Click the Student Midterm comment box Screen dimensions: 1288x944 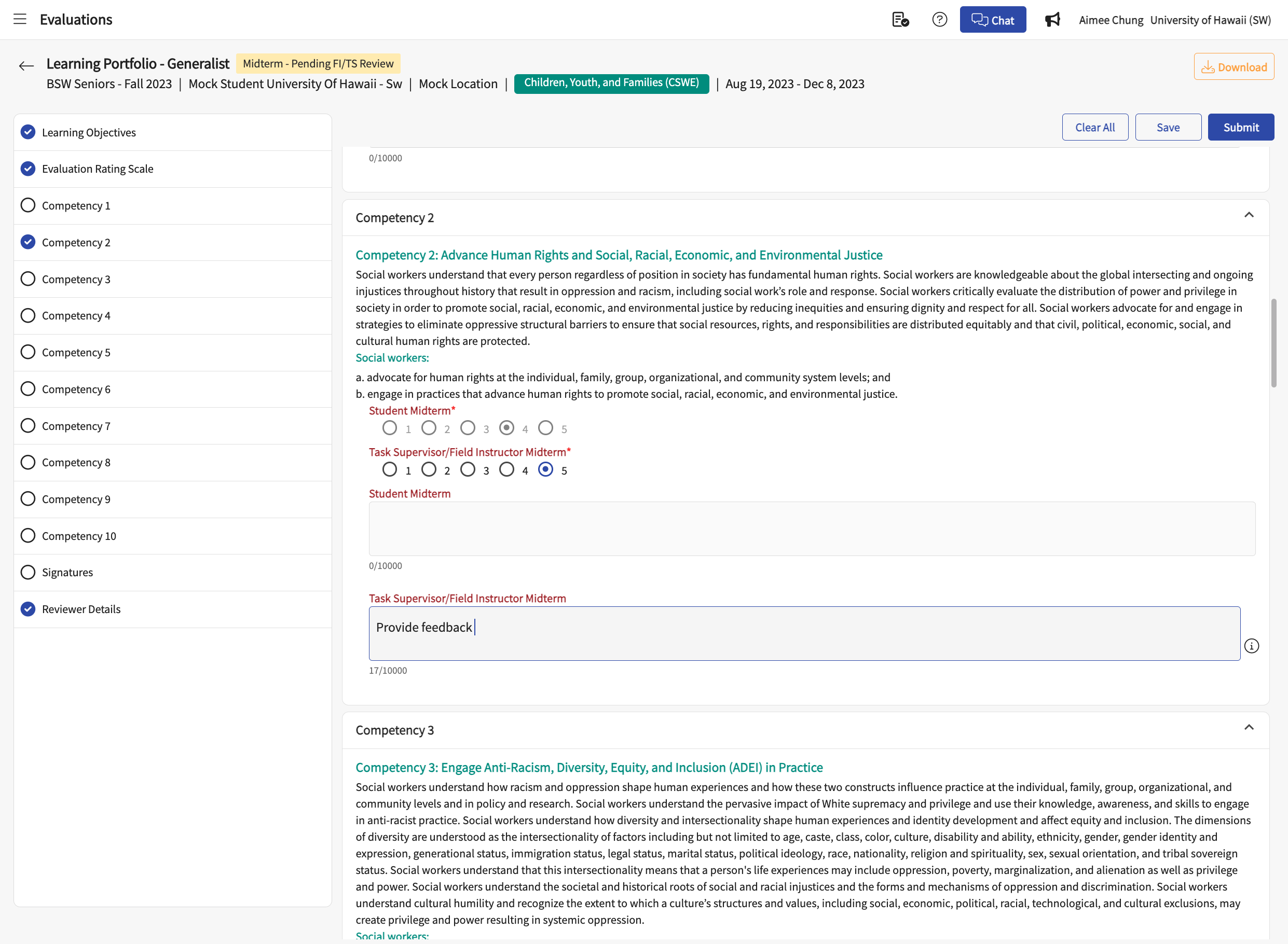[x=812, y=529]
